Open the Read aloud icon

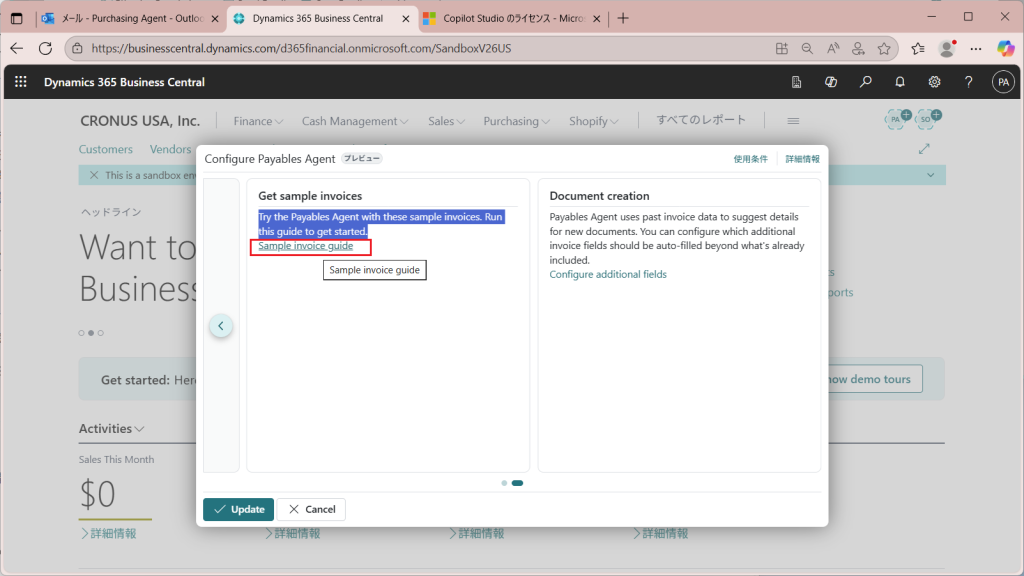(833, 48)
